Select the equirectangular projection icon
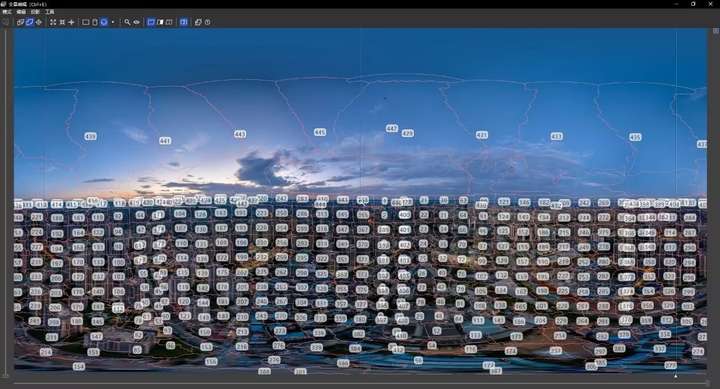The image size is (720, 389). pos(104,22)
